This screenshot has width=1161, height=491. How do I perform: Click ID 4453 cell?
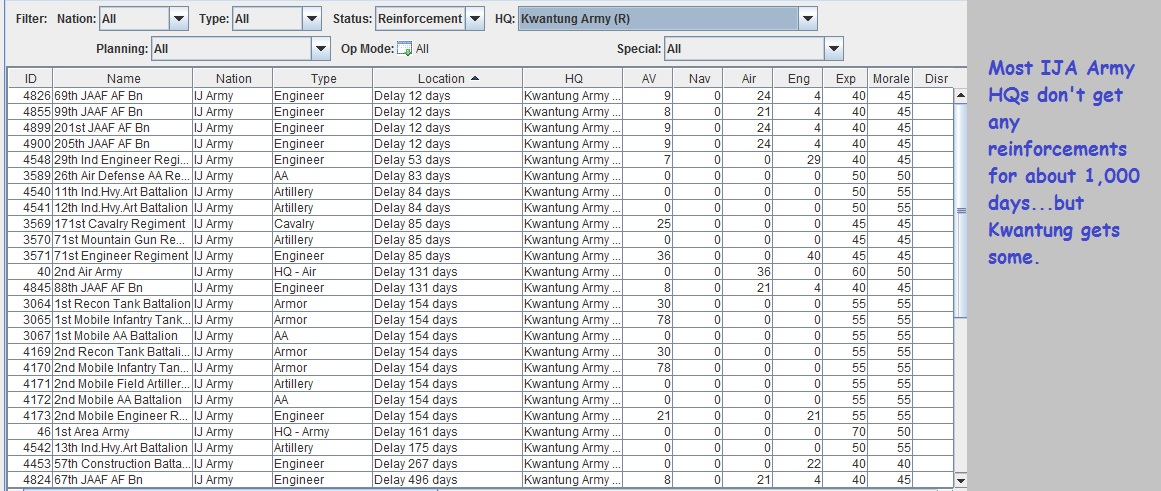click(x=30, y=464)
